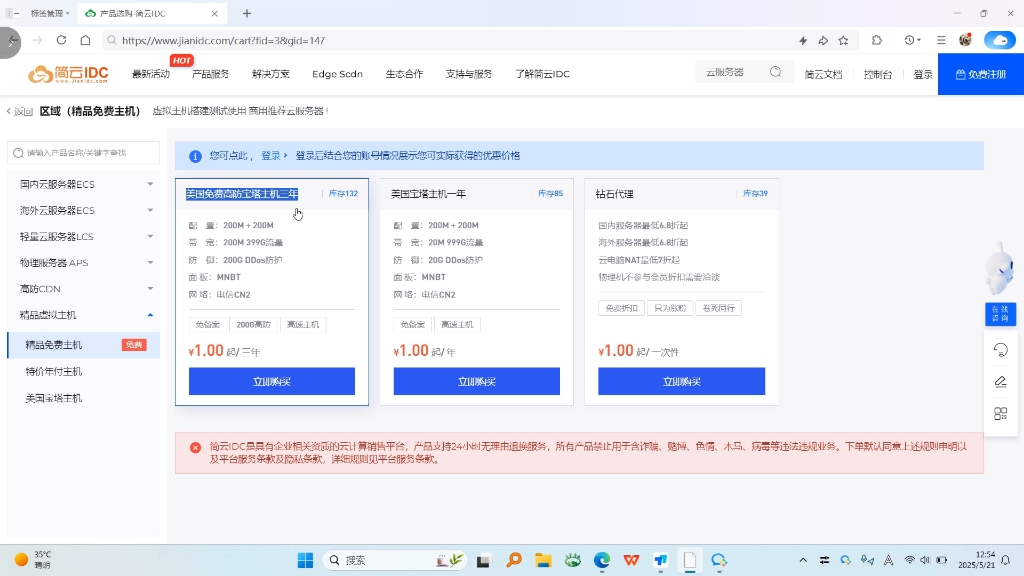Image resolution: width=1024 pixels, height=576 pixels.
Task: Open the taskbar clock showing 12:54
Action: pos(976,560)
